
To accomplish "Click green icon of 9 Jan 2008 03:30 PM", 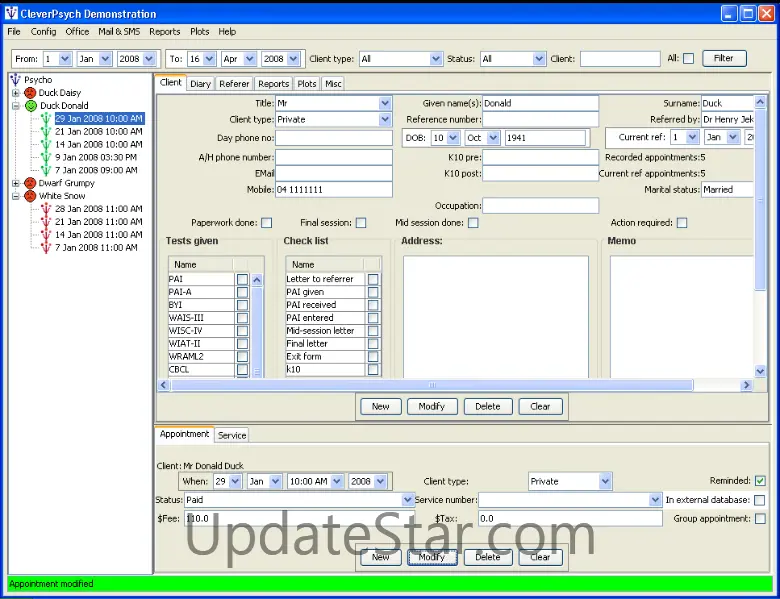I will (46, 157).
